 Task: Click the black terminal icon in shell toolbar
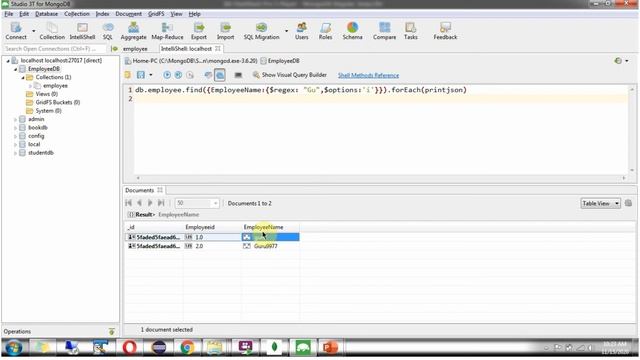coord(238,75)
